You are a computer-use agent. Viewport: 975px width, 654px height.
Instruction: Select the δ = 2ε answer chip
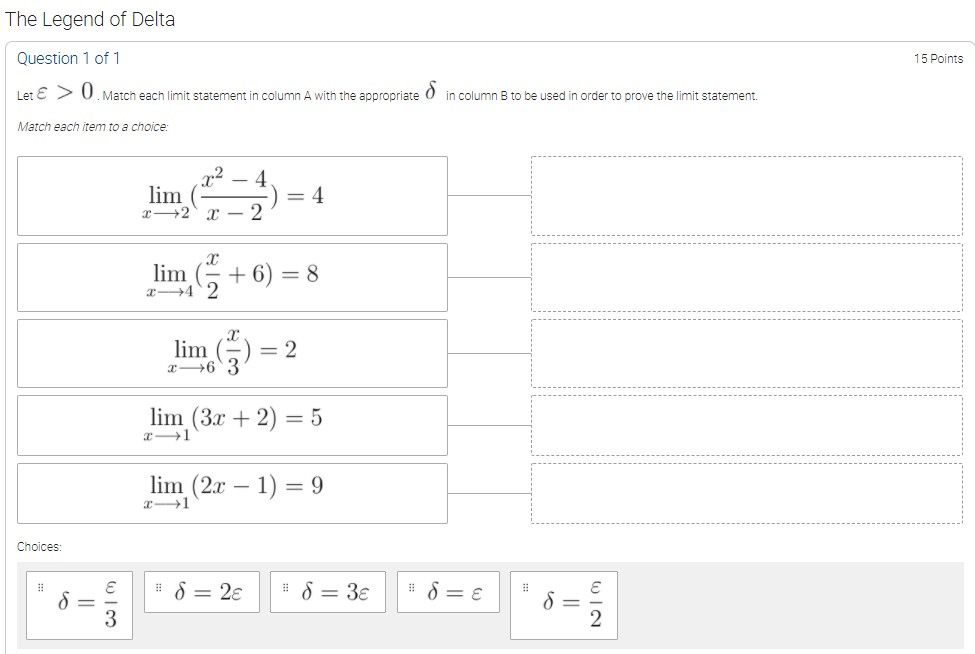[x=201, y=591]
